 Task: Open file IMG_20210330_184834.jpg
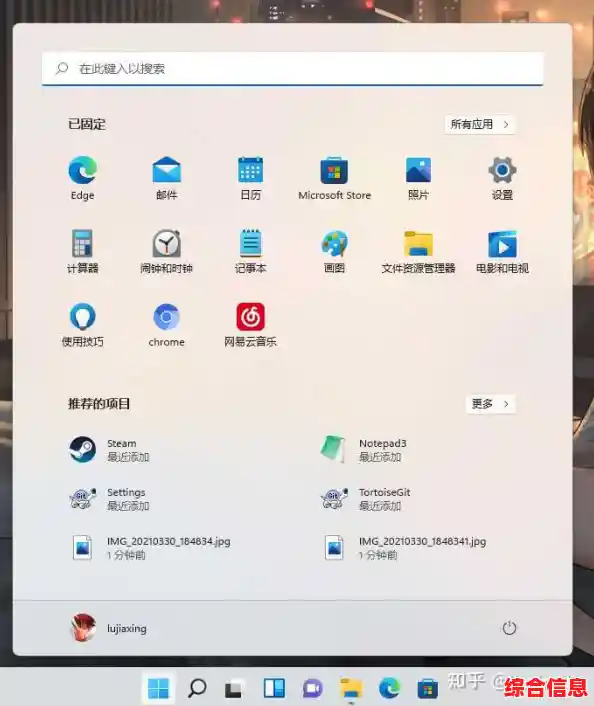click(150, 548)
